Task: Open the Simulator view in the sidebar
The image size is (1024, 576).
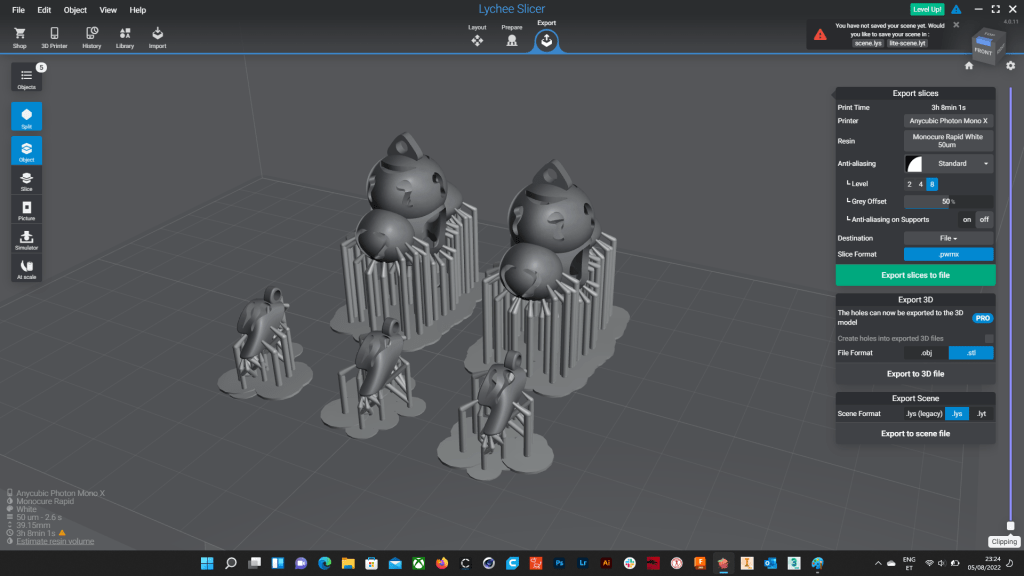Action: (26, 240)
